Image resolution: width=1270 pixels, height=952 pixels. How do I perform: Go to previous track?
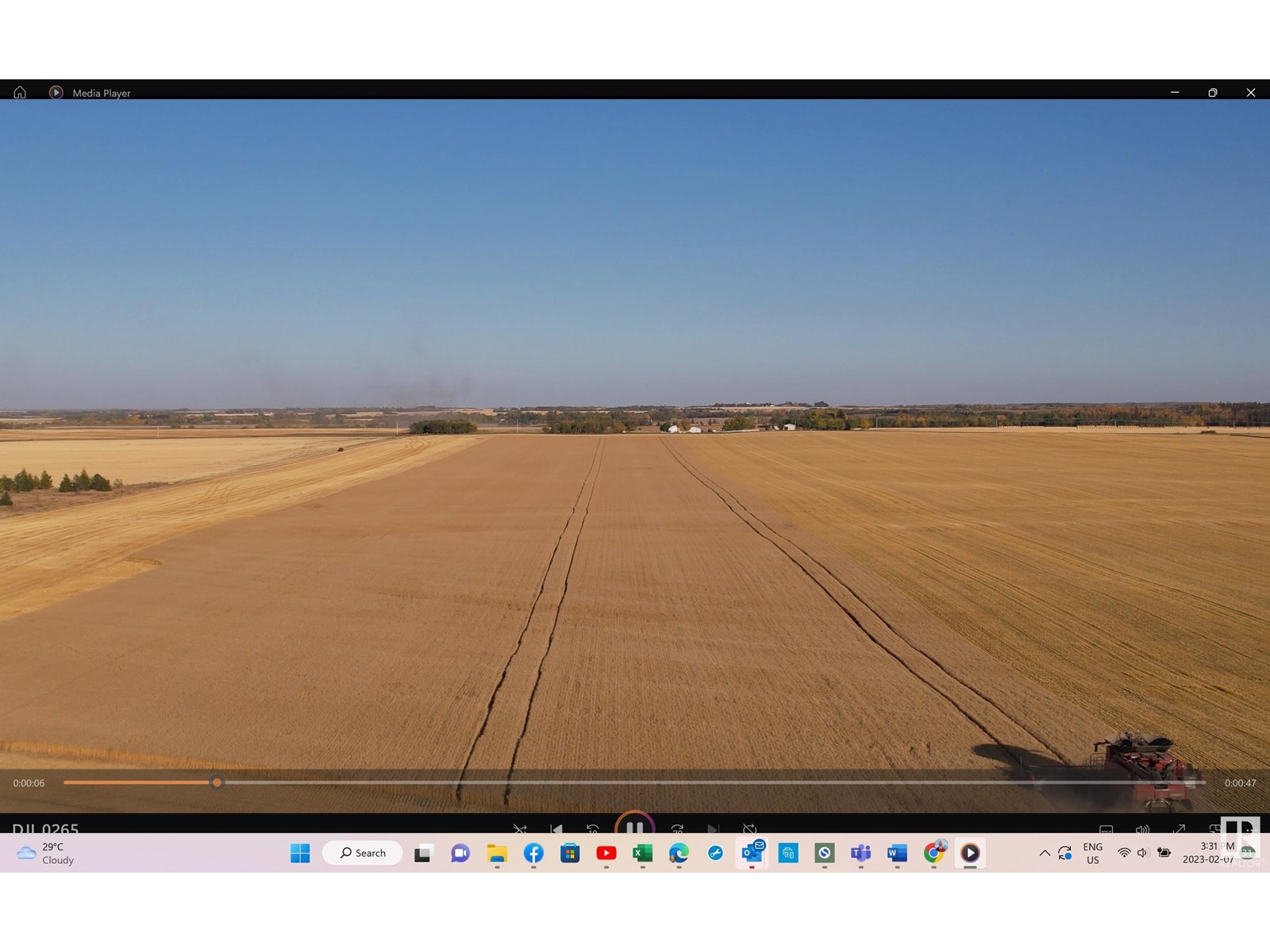click(x=556, y=829)
